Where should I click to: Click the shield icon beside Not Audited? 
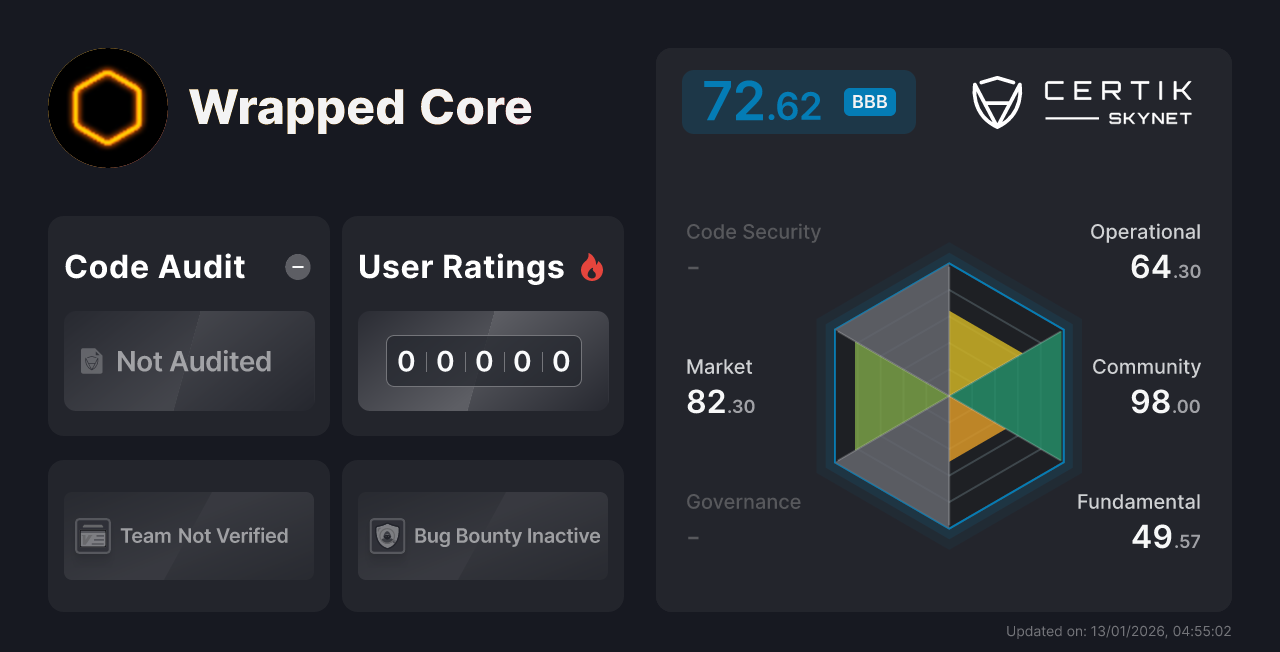90,362
